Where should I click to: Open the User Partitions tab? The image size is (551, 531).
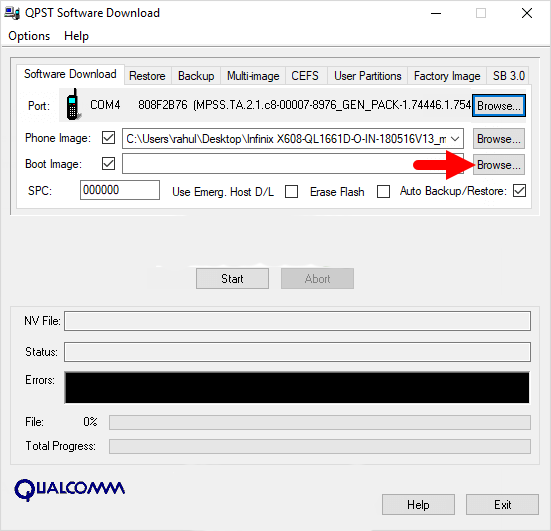pyautogui.click(x=368, y=76)
